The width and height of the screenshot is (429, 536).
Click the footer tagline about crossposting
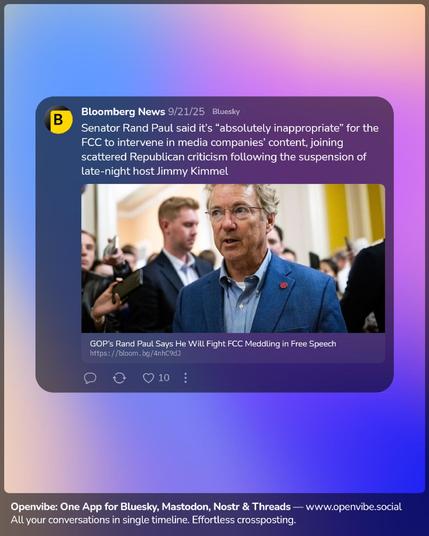[153, 520]
